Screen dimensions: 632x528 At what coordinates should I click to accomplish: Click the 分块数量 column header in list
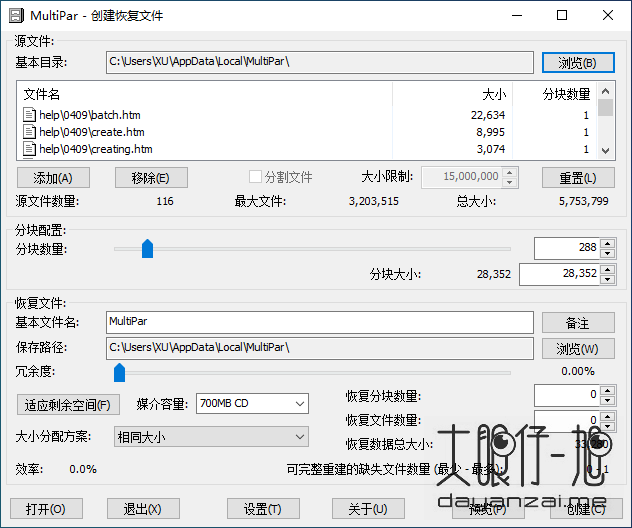(555, 94)
